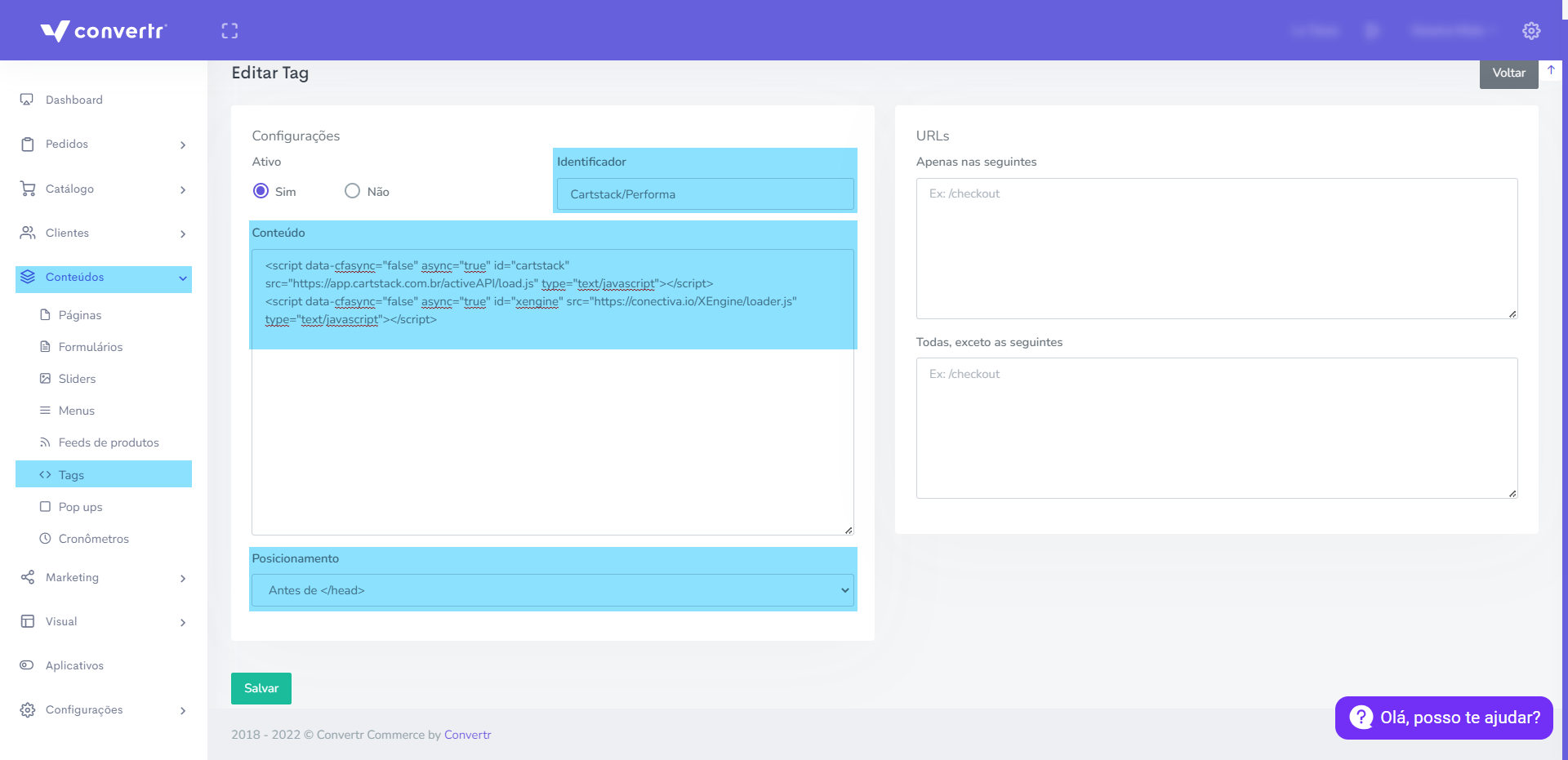Viewport: 1568px width, 760px height.
Task: Click the Feeds de produtos RSS icon
Action: click(46, 442)
